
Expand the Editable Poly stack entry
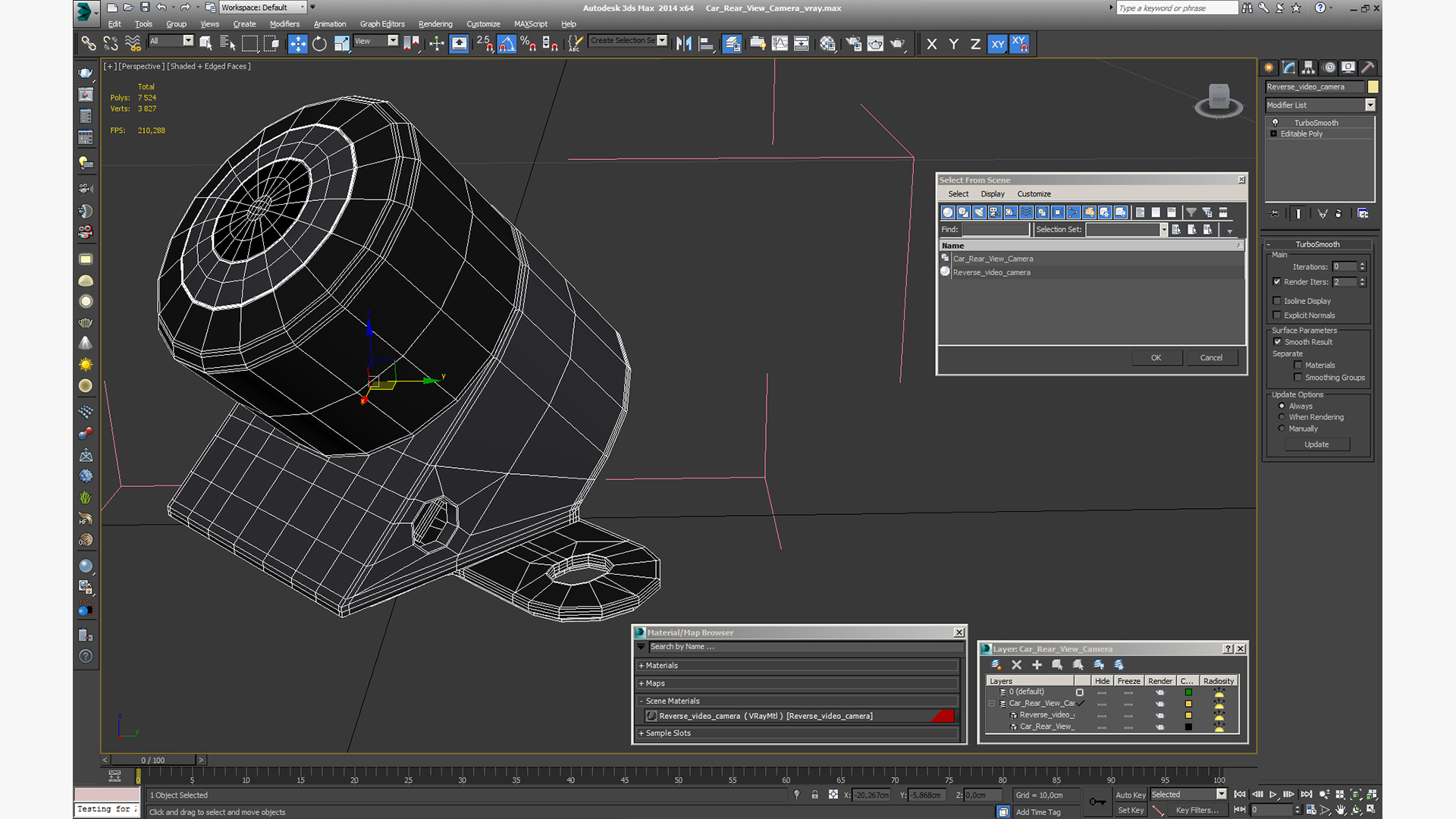coord(1274,134)
